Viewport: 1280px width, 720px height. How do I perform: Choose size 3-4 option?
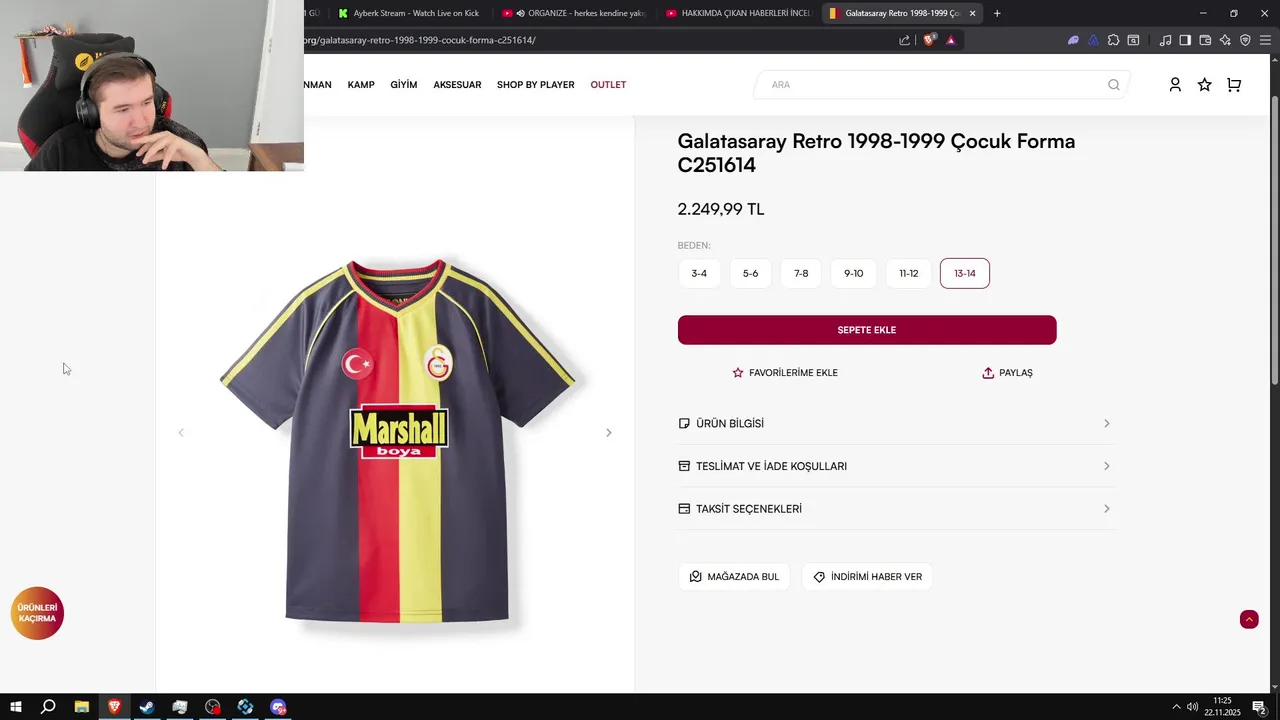coord(699,273)
